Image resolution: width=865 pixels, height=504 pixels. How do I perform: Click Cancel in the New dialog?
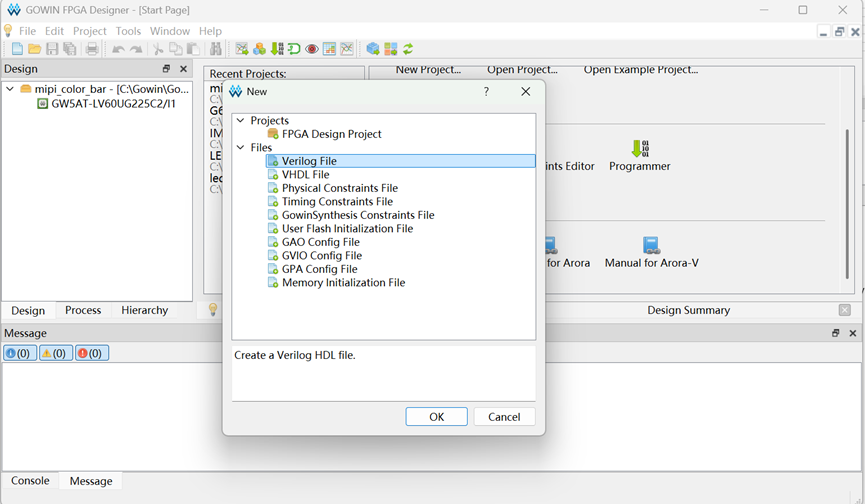click(504, 417)
